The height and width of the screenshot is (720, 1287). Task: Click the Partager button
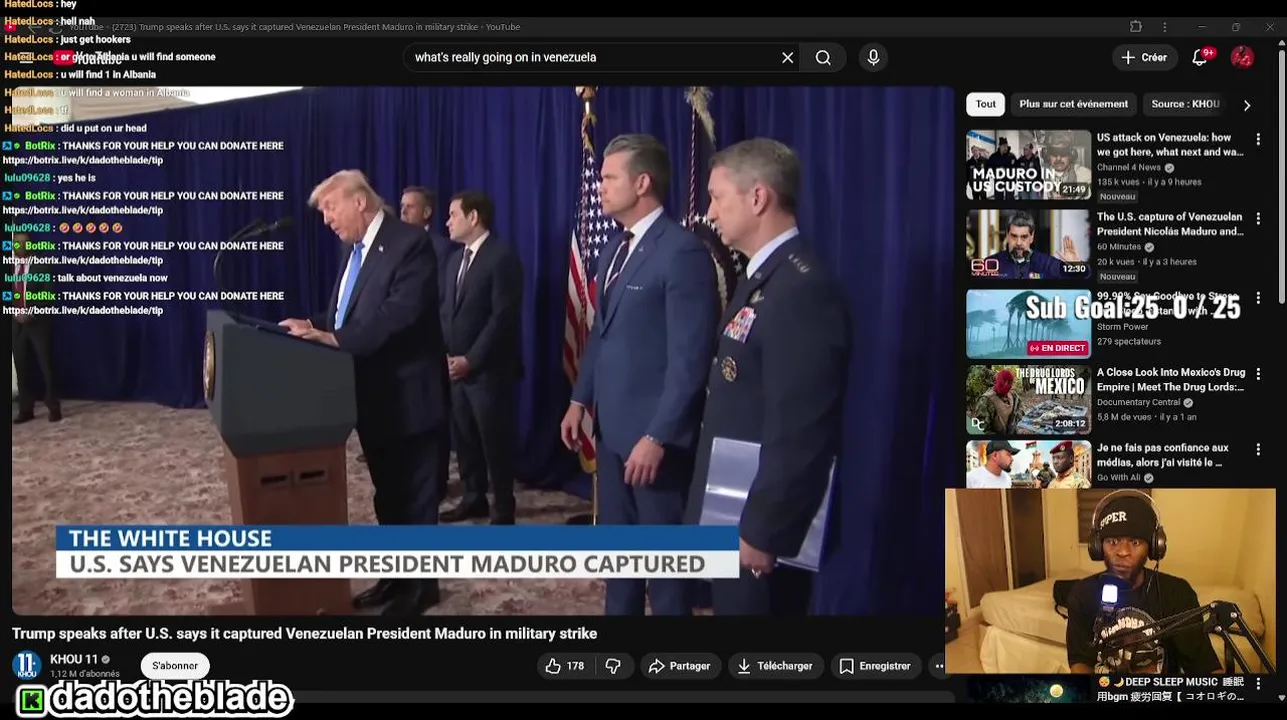(x=679, y=666)
